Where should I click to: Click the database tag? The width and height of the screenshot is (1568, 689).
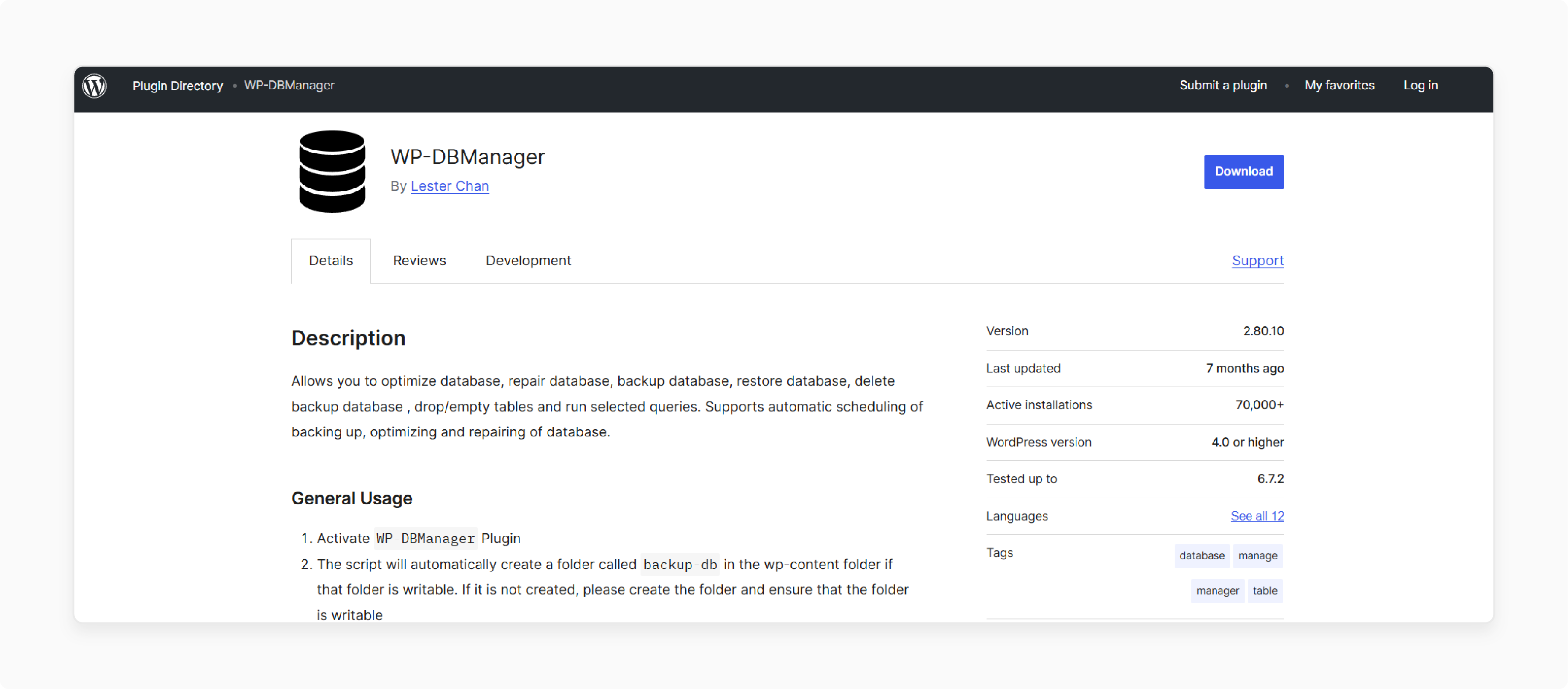(x=1201, y=555)
